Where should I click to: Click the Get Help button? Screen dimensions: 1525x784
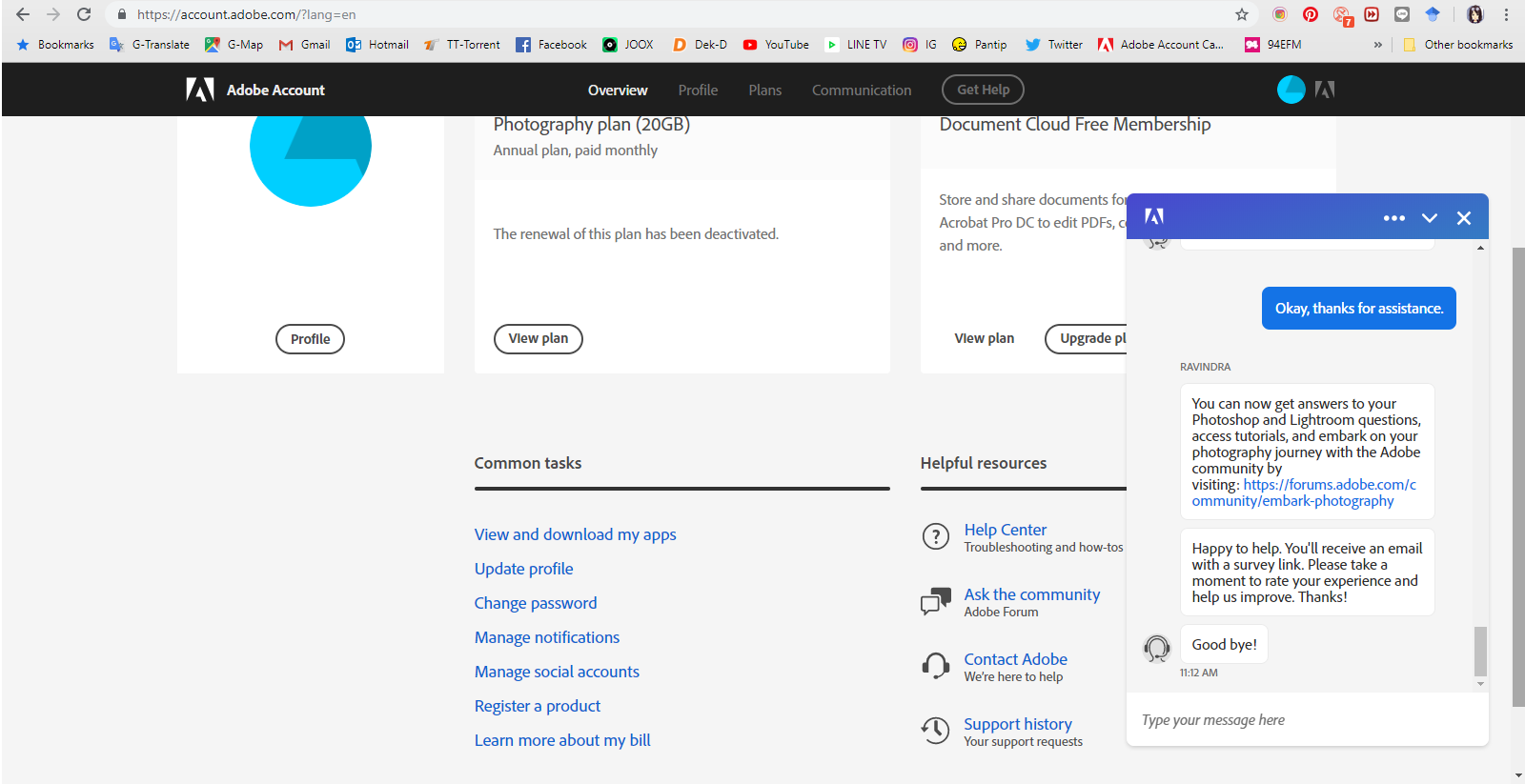click(x=984, y=90)
